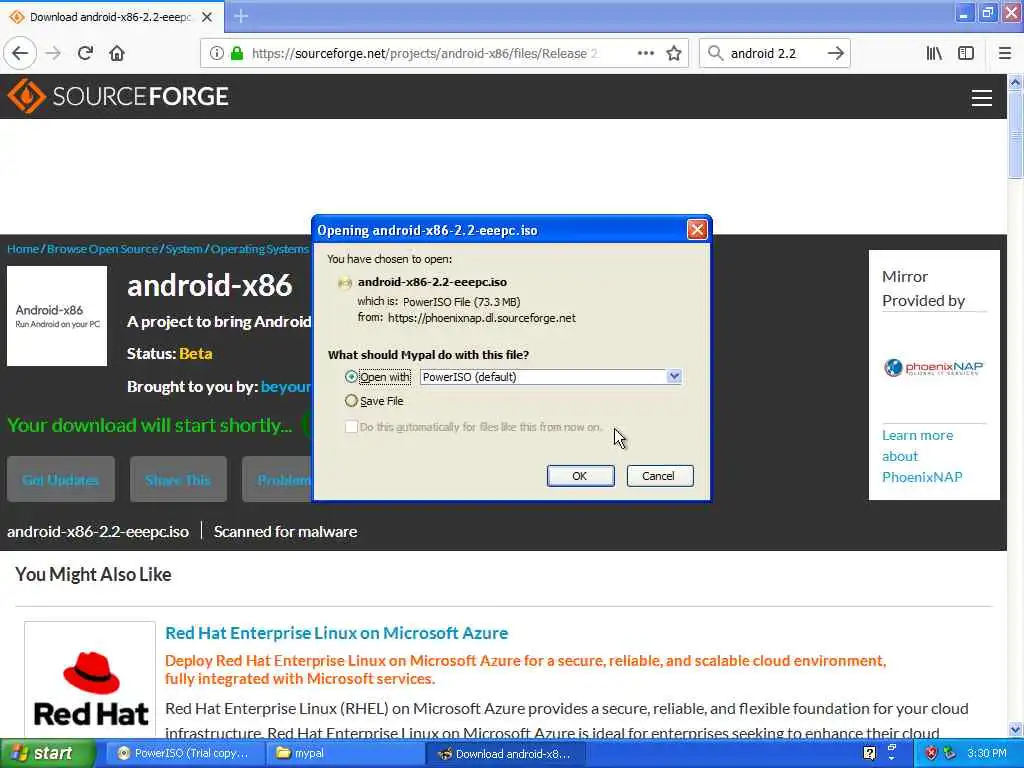Click the SourceForge logo
Screen dimensions: 1024x768
118,96
